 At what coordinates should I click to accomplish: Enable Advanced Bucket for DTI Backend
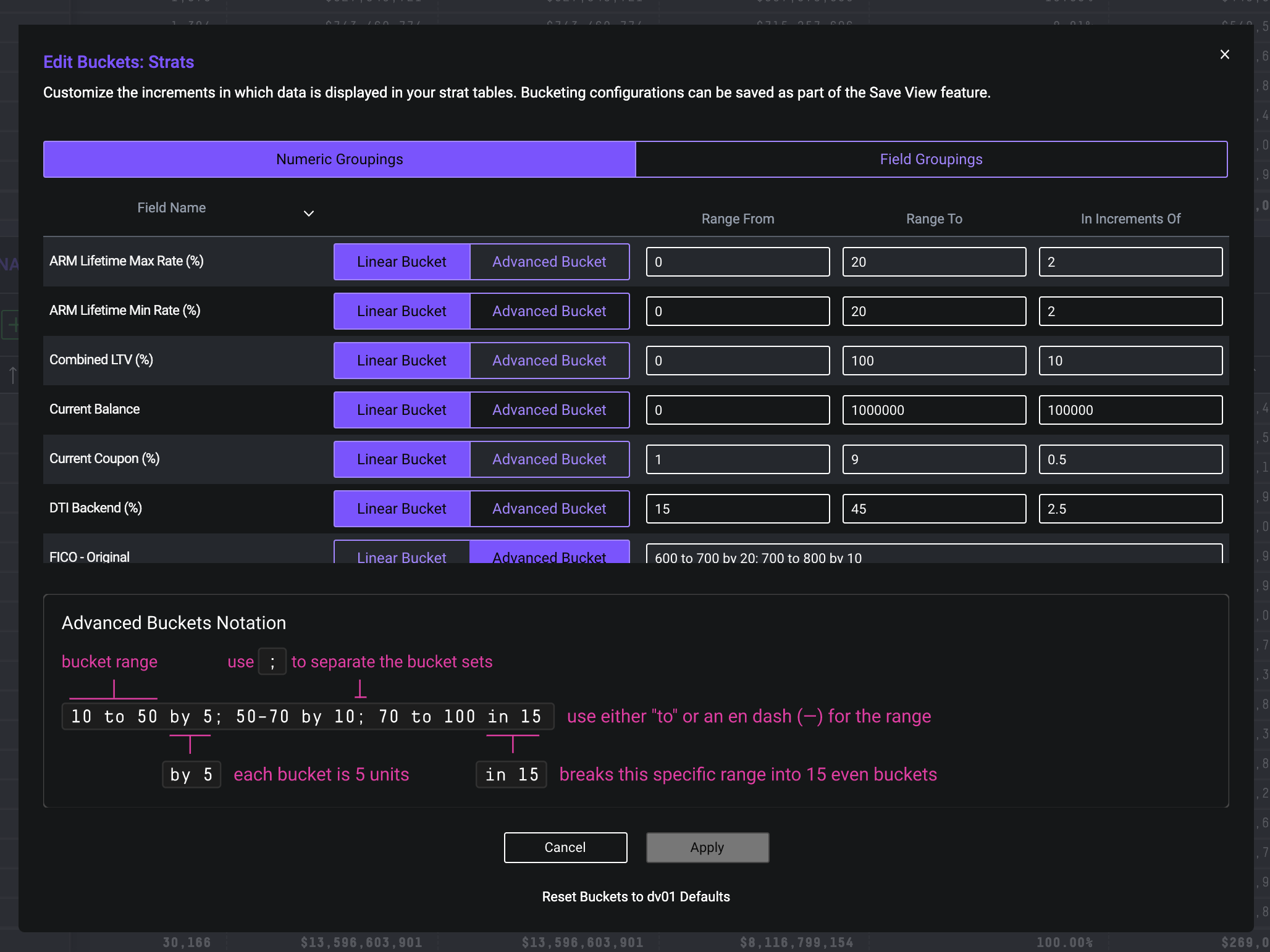549,509
